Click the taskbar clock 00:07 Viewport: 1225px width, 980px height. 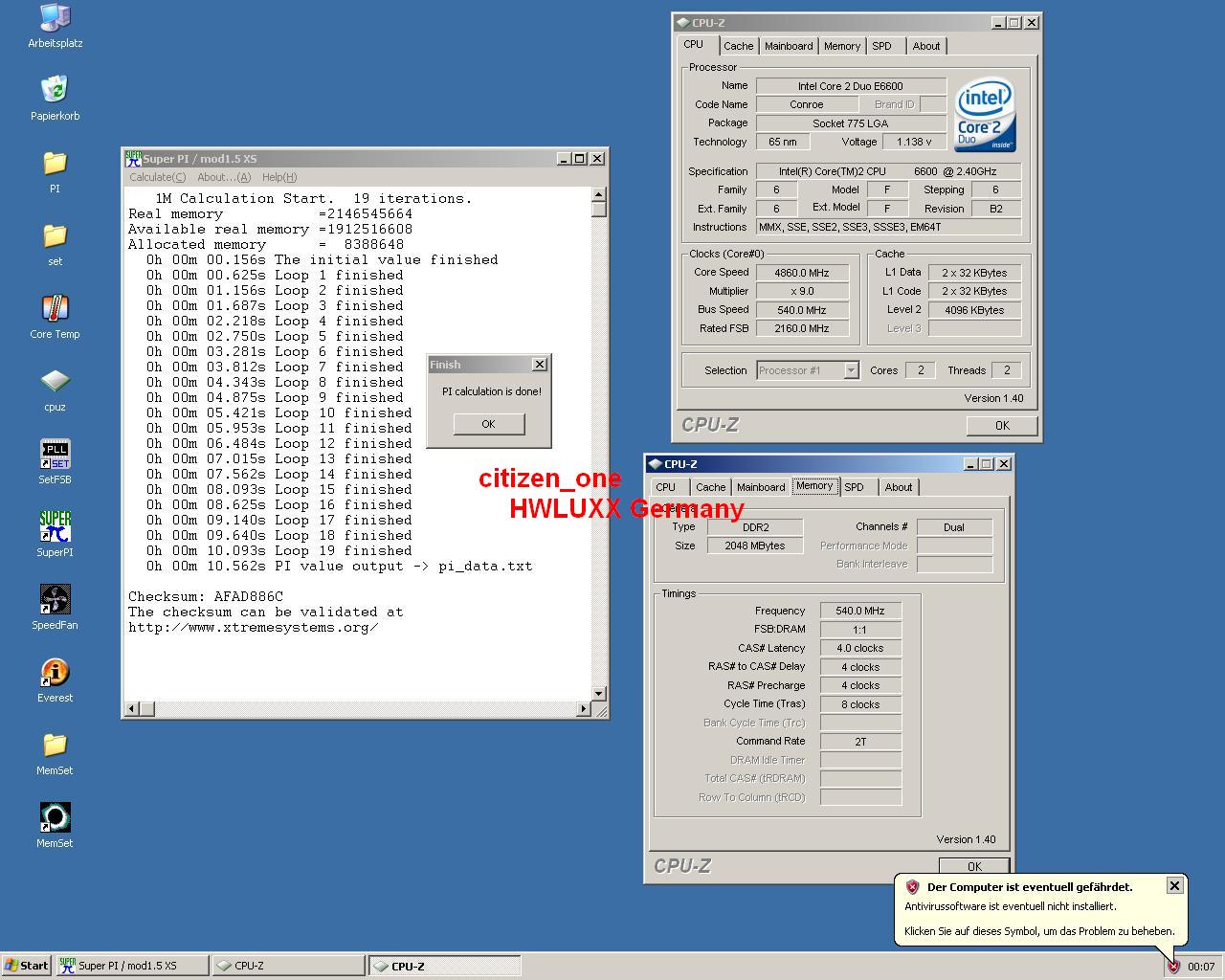click(1201, 967)
